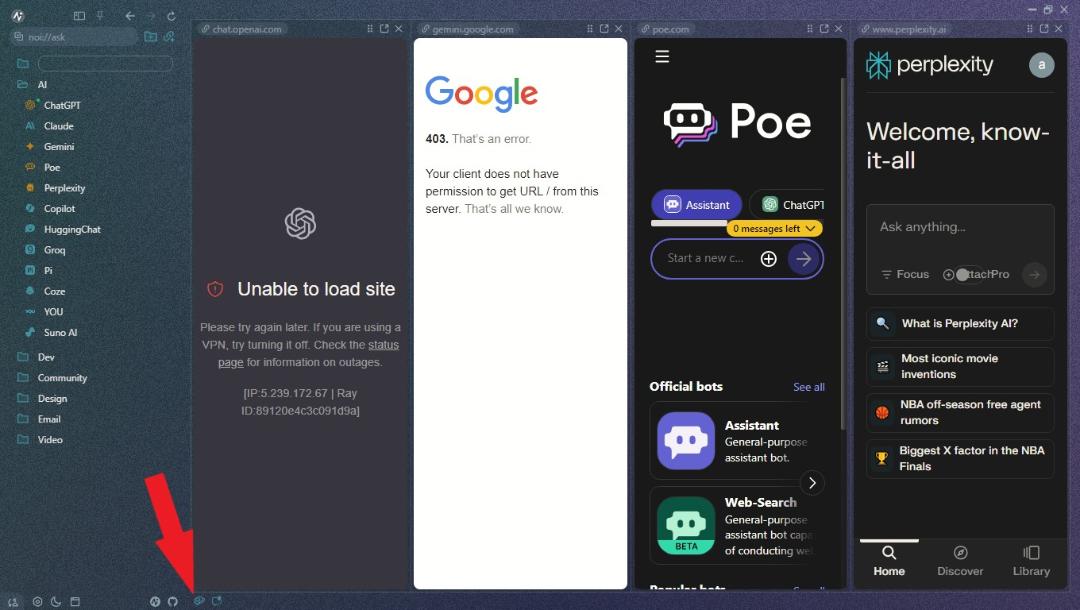Click the window icon in bottom bar
This screenshot has height=610, width=1080.
tap(75, 601)
